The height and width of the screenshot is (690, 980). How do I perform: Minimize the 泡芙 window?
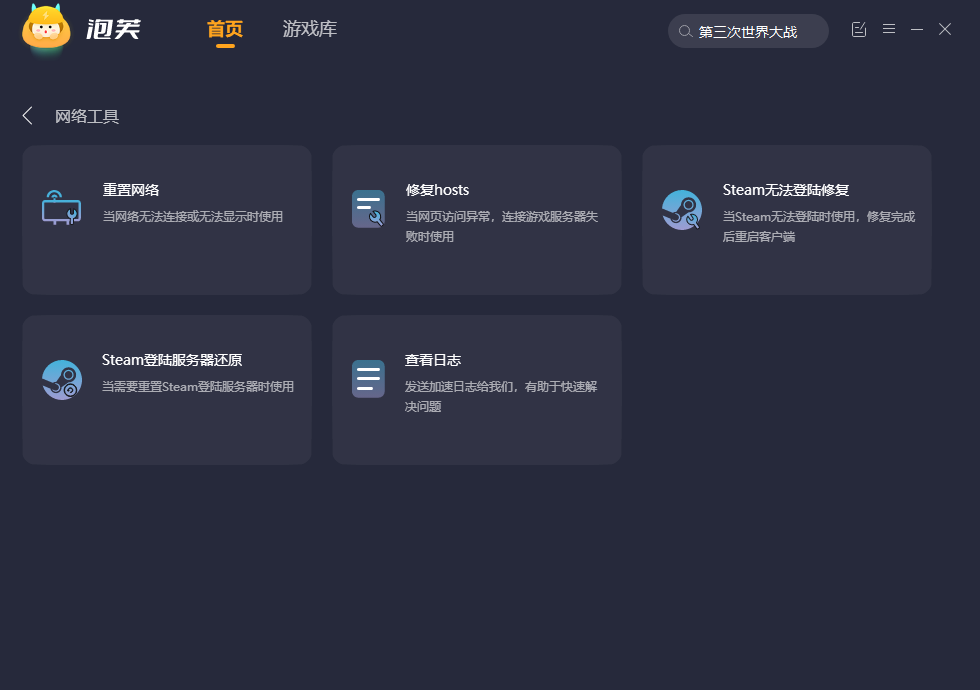click(x=916, y=30)
